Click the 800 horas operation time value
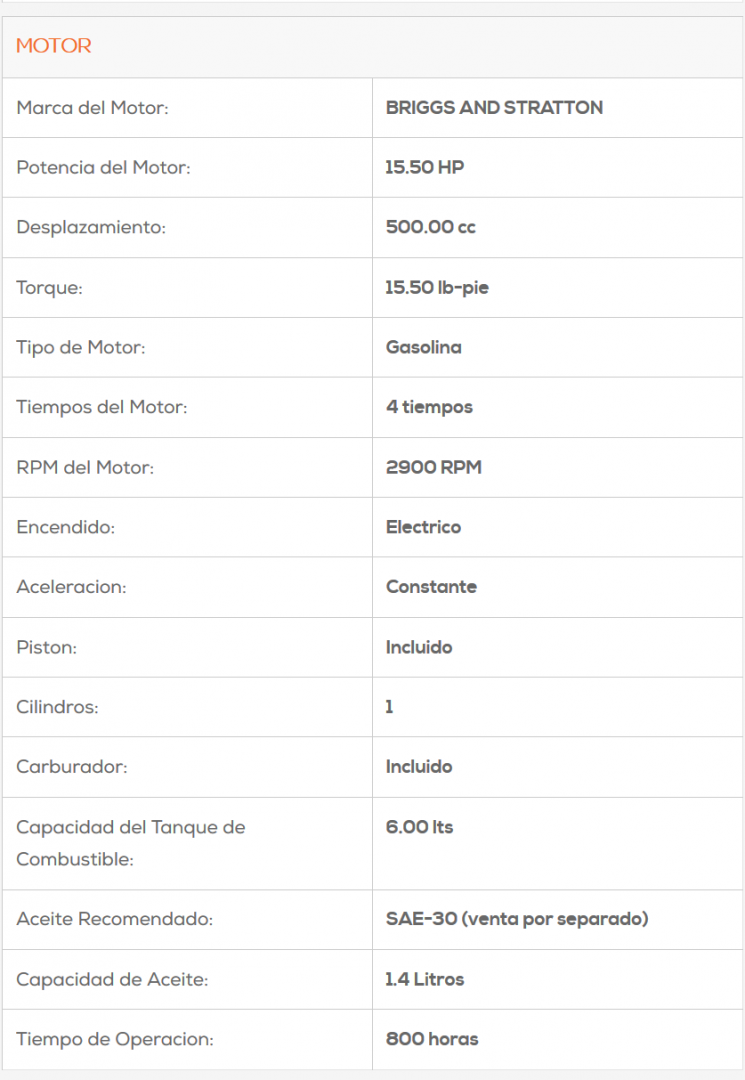 [432, 1039]
